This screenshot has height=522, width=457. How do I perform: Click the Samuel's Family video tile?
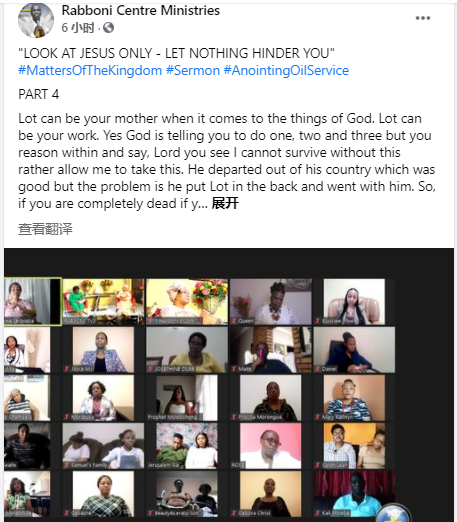point(103,446)
